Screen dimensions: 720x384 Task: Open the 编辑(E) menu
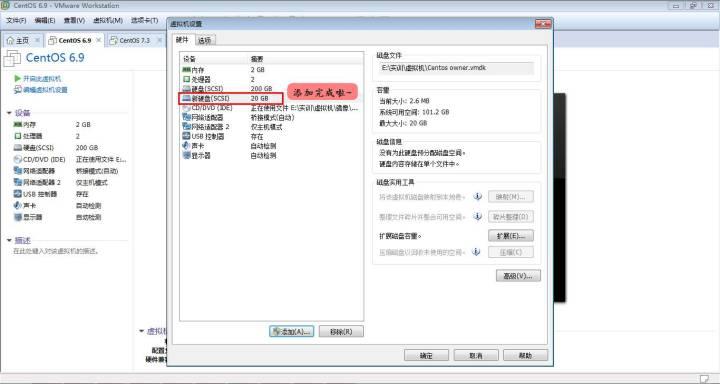(x=45, y=21)
